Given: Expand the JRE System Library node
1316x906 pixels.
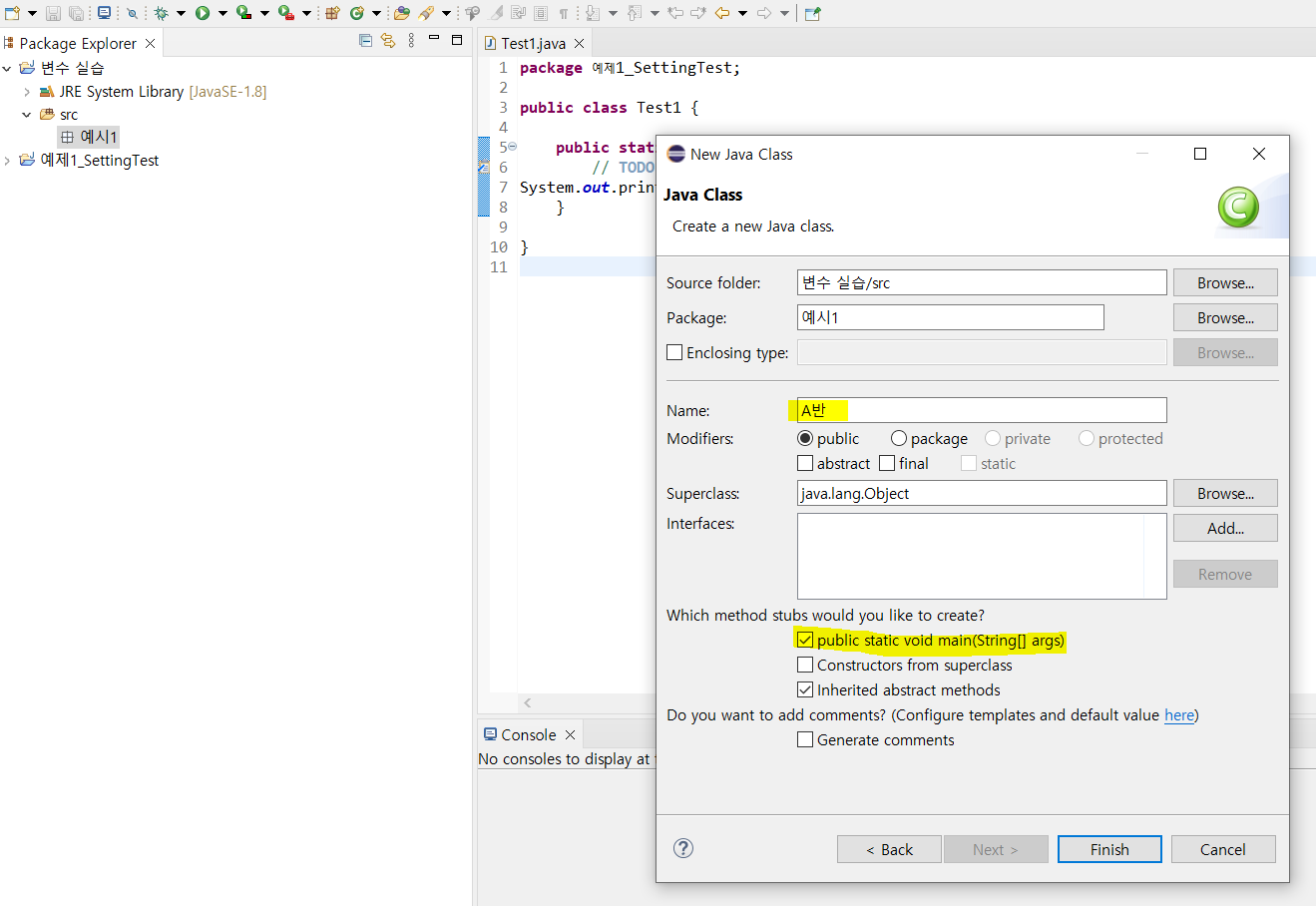Looking at the screenshot, I should [27, 92].
